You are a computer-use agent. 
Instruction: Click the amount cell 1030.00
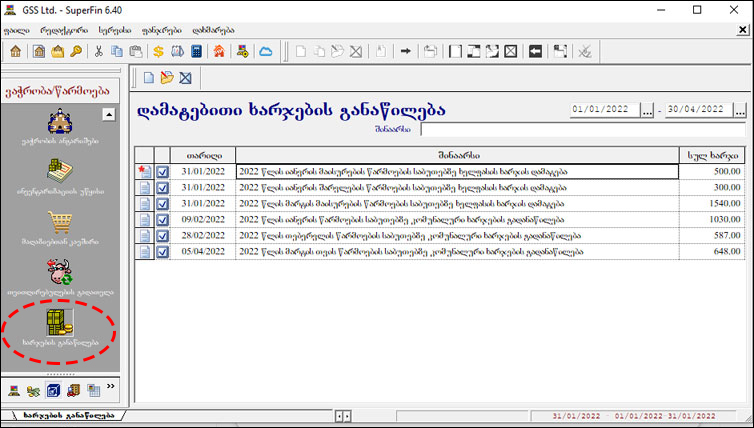712,220
